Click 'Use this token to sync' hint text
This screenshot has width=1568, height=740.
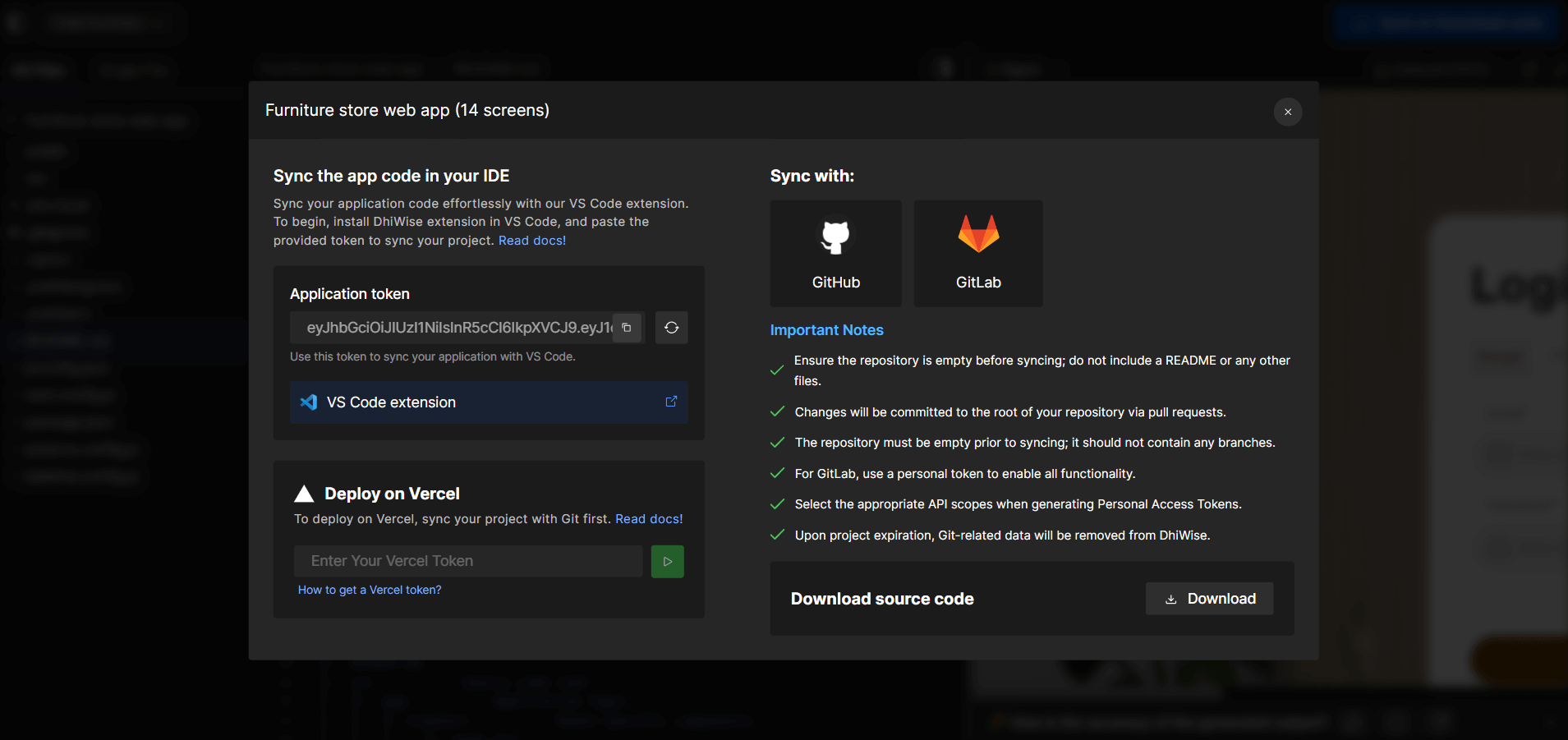pos(433,356)
